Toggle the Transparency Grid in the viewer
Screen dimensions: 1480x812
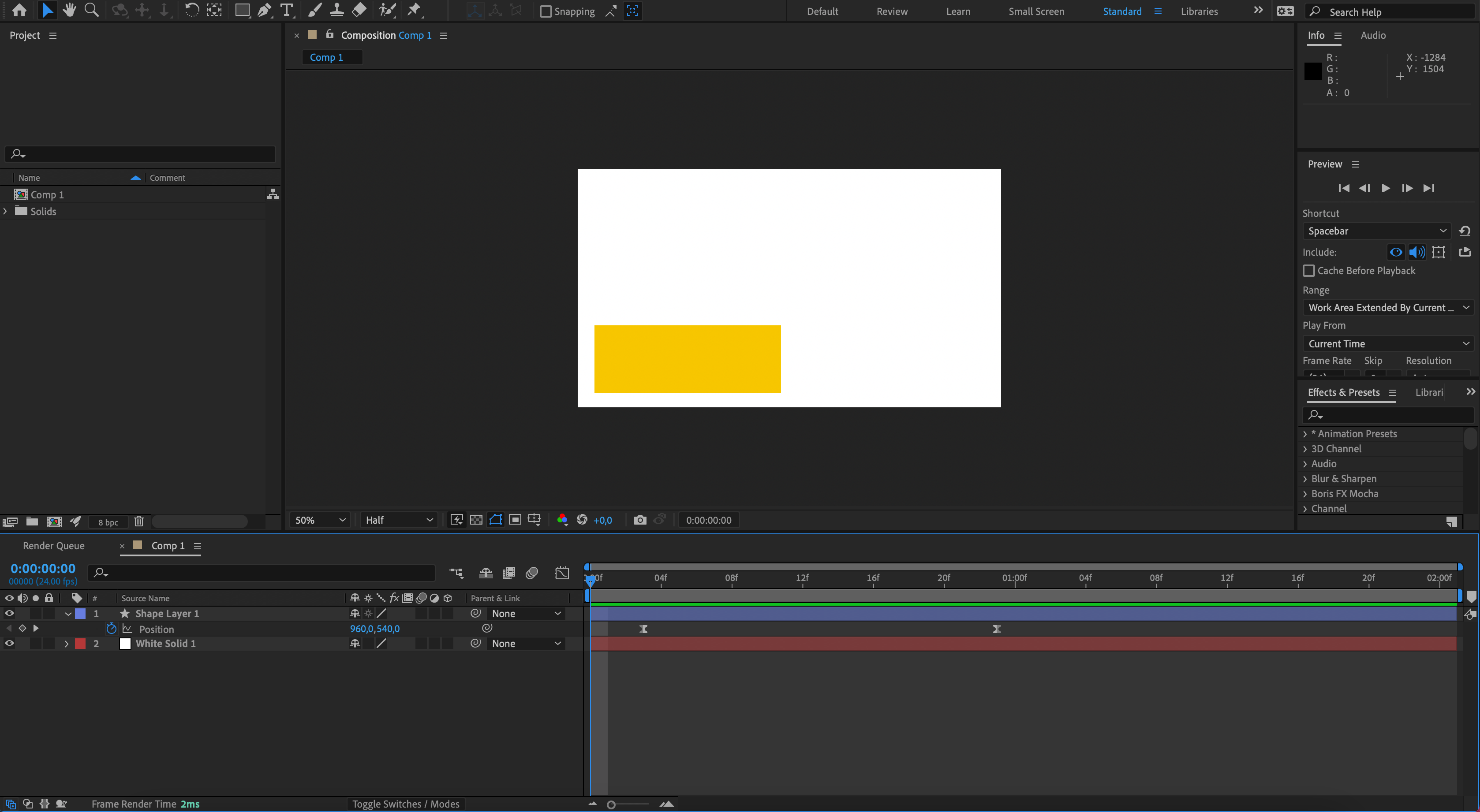coord(476,520)
